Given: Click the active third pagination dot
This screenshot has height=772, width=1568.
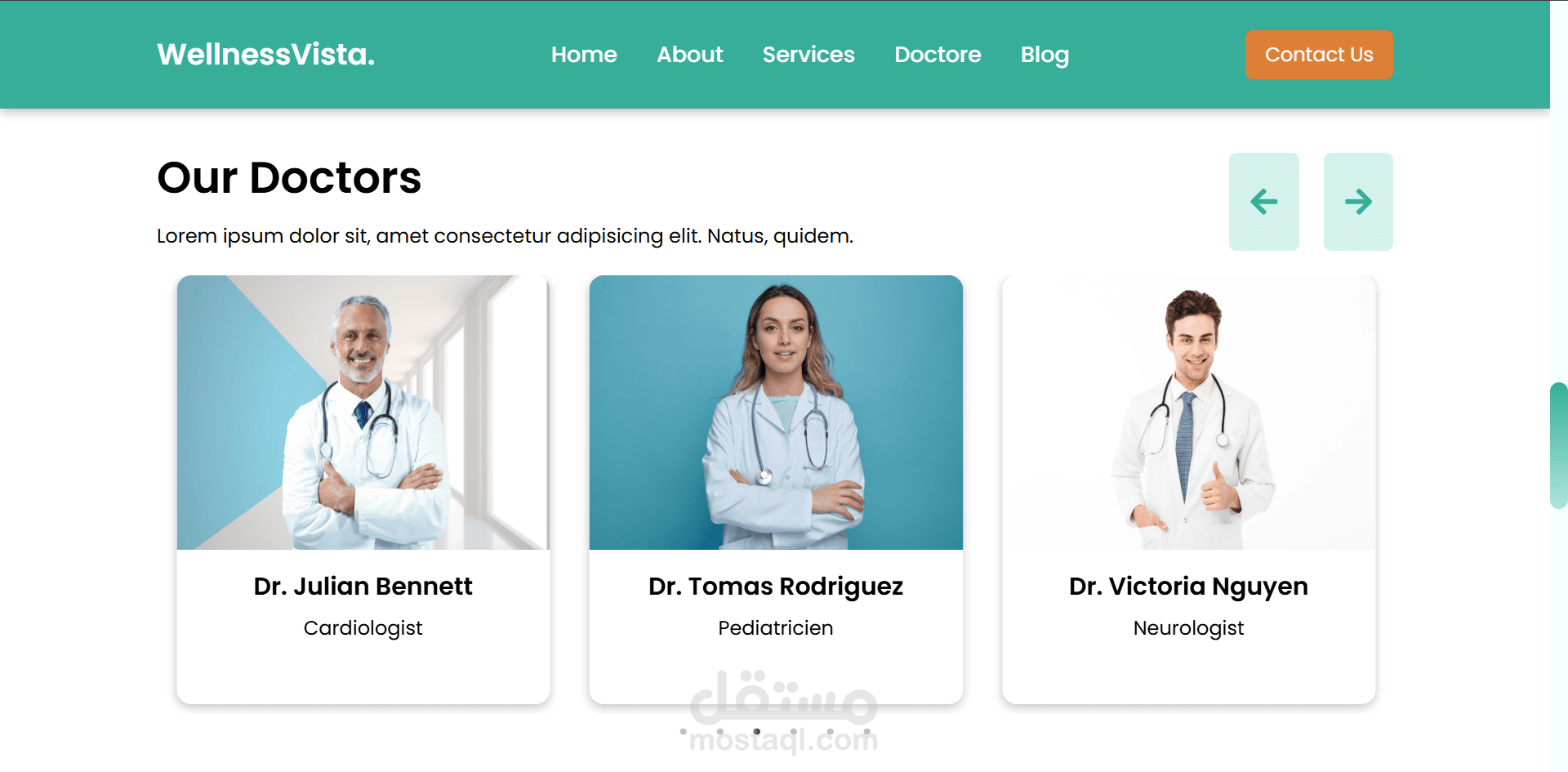Looking at the screenshot, I should (757, 731).
